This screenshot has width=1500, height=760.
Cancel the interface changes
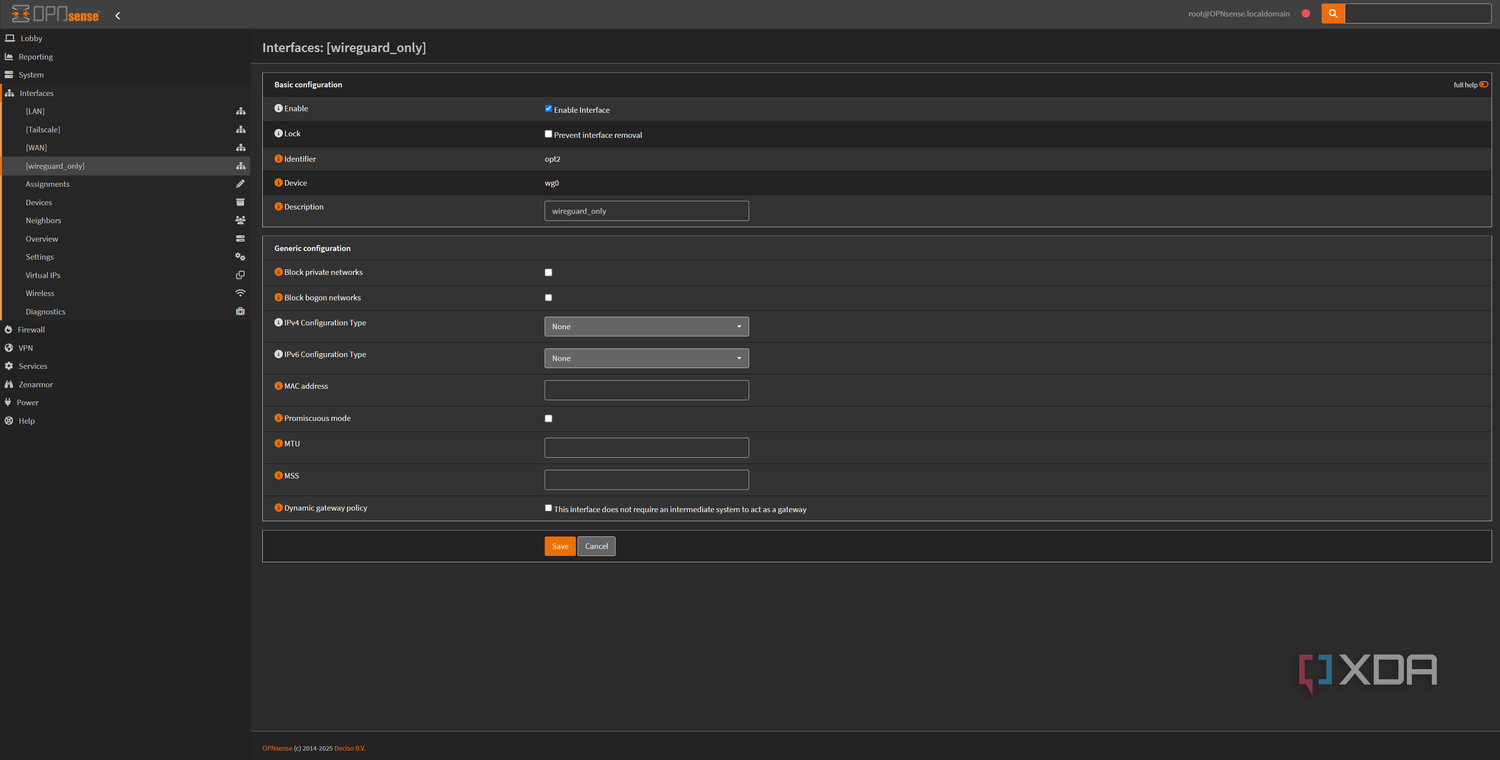[x=596, y=546]
